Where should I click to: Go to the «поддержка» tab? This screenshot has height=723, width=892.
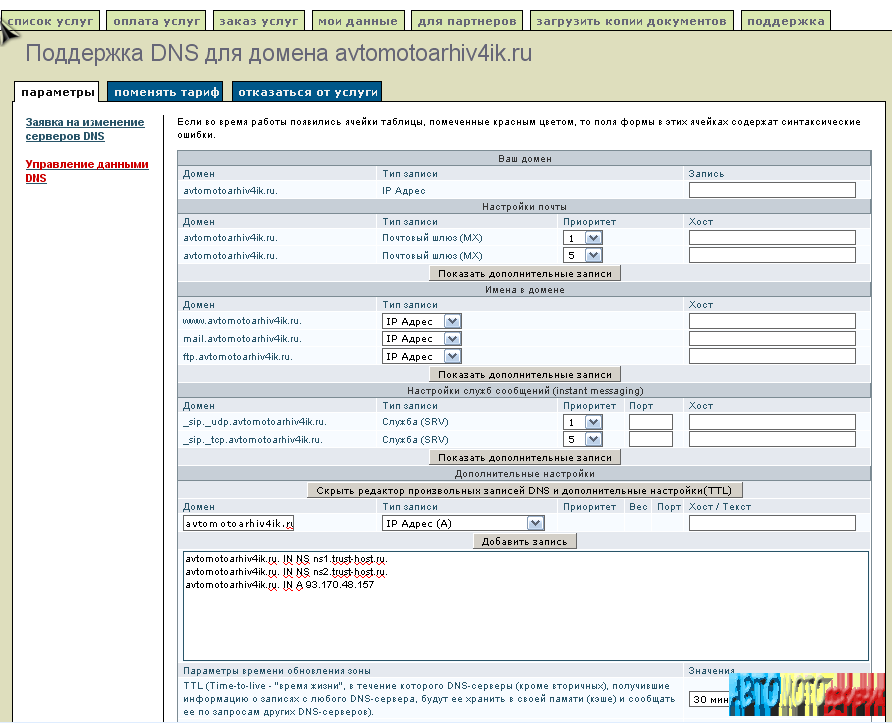click(x=785, y=20)
